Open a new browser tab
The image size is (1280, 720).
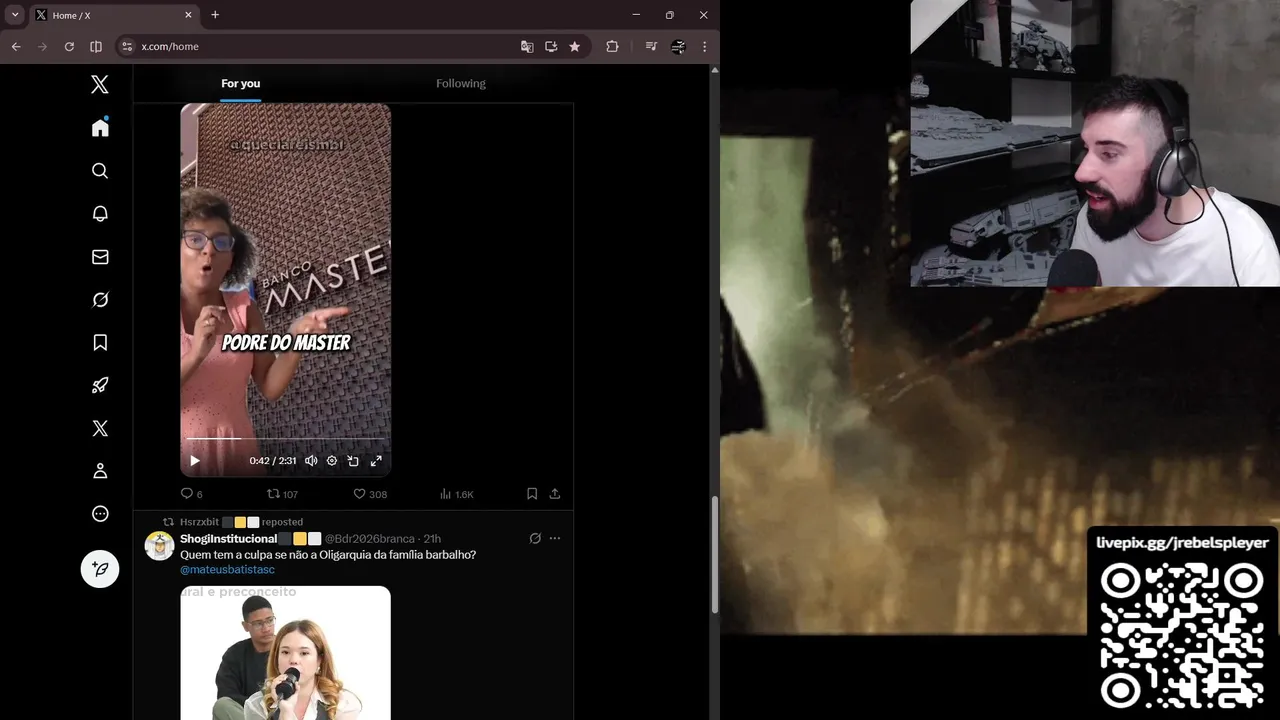pos(215,15)
